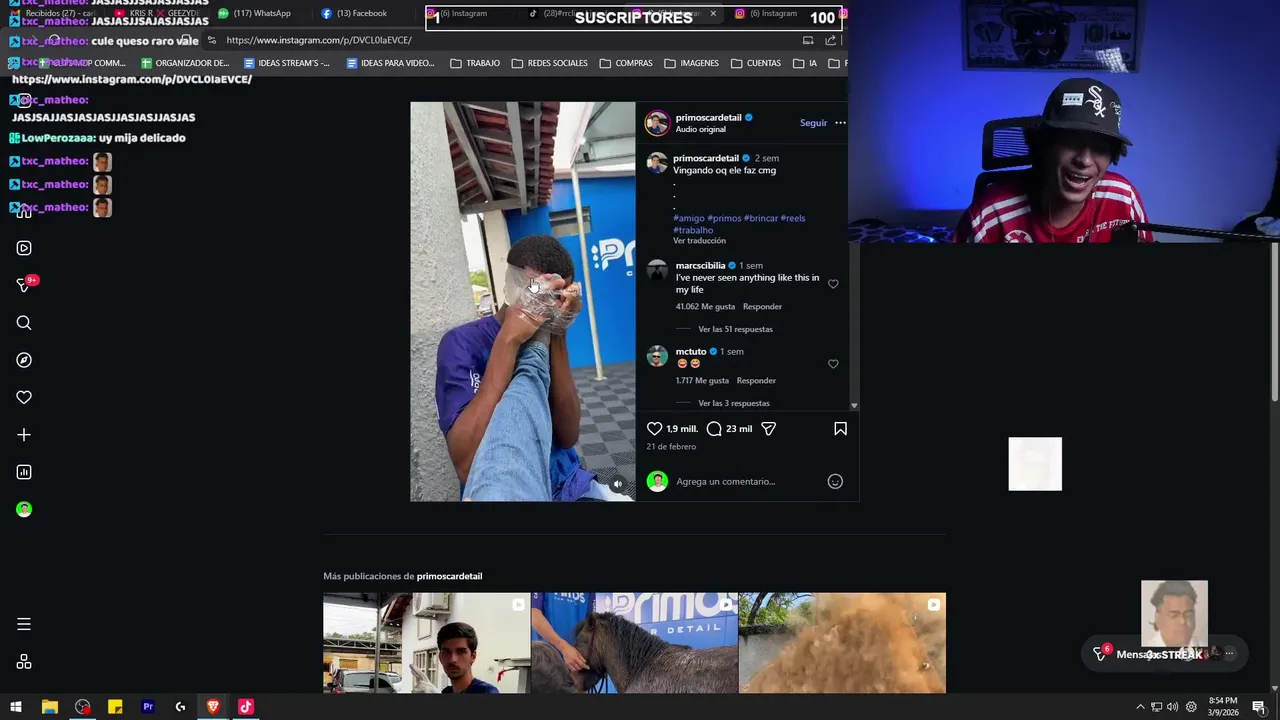Screen dimensions: 1280x720
Task: Reply to marcscibilia's comment with Responder
Action: tap(762, 307)
